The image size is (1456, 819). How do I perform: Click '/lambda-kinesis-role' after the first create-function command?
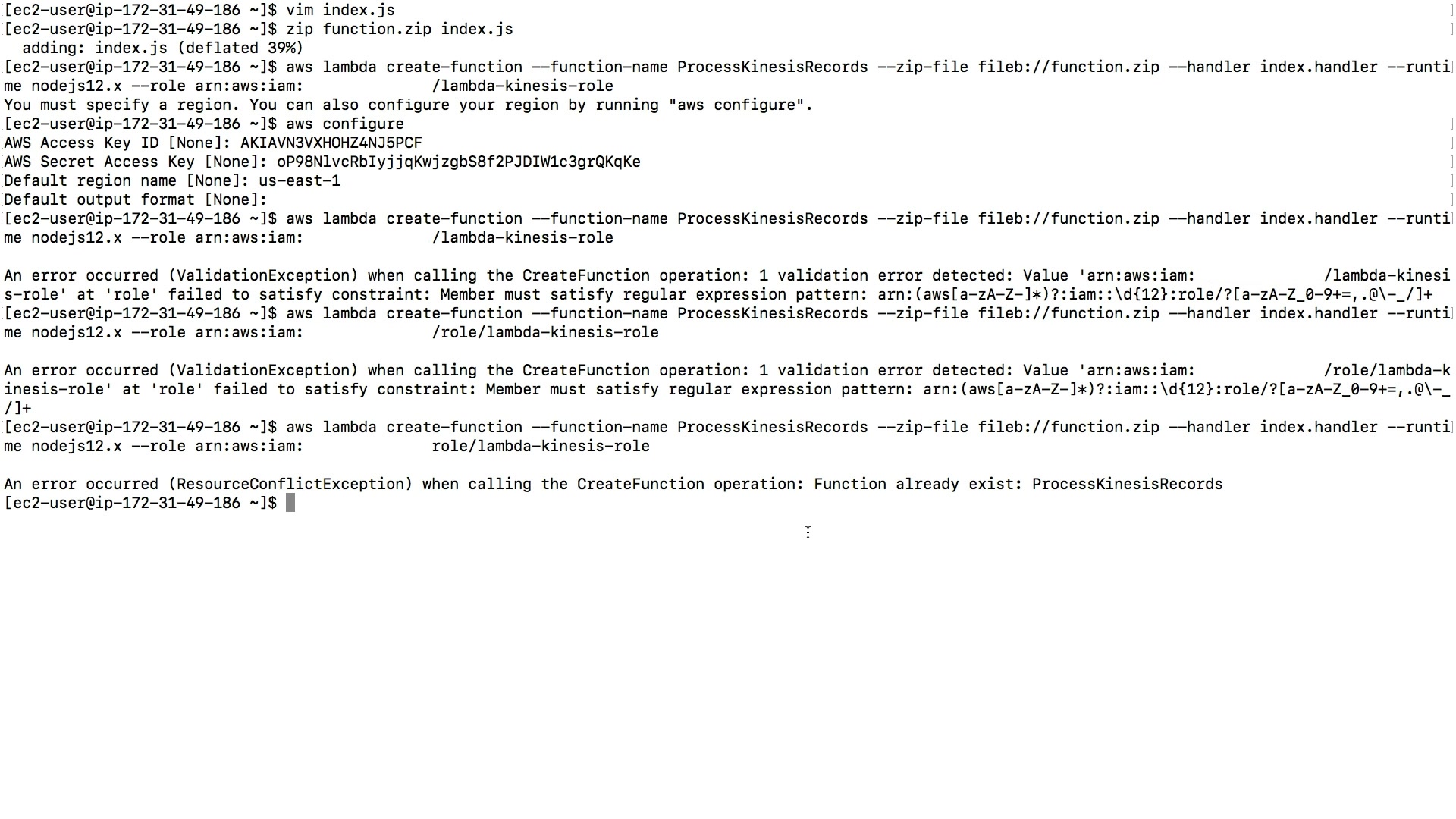click(x=522, y=86)
